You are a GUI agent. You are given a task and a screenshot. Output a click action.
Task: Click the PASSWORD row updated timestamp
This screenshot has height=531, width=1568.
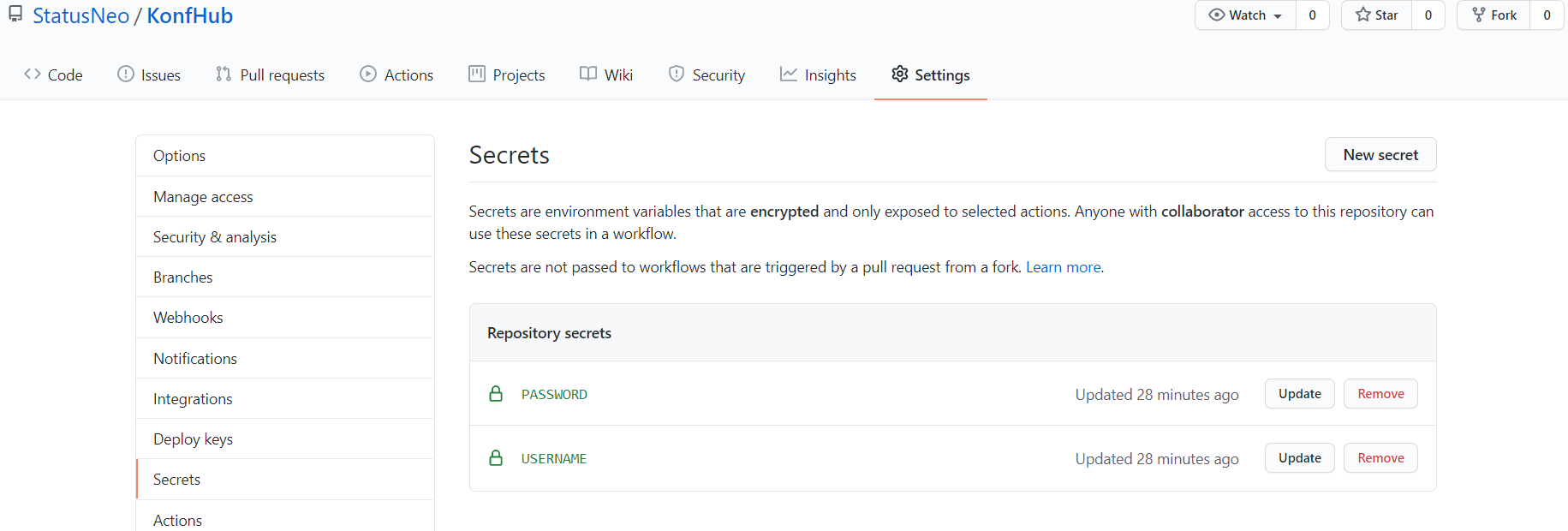point(1157,394)
